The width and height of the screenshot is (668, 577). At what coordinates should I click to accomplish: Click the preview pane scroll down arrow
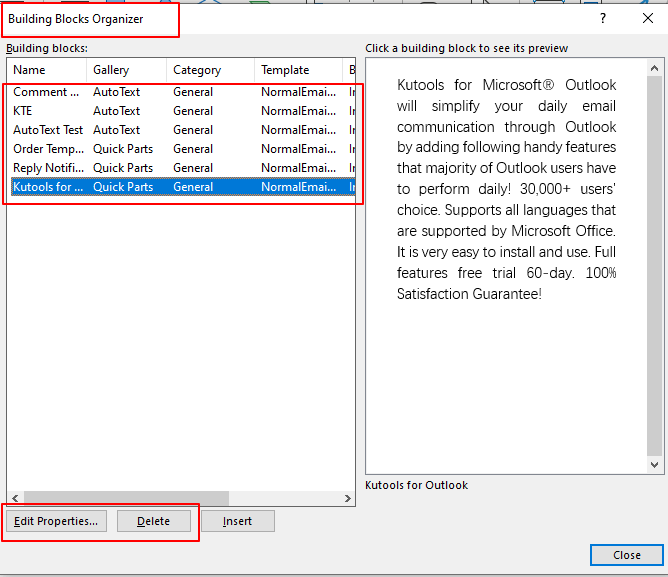click(655, 465)
